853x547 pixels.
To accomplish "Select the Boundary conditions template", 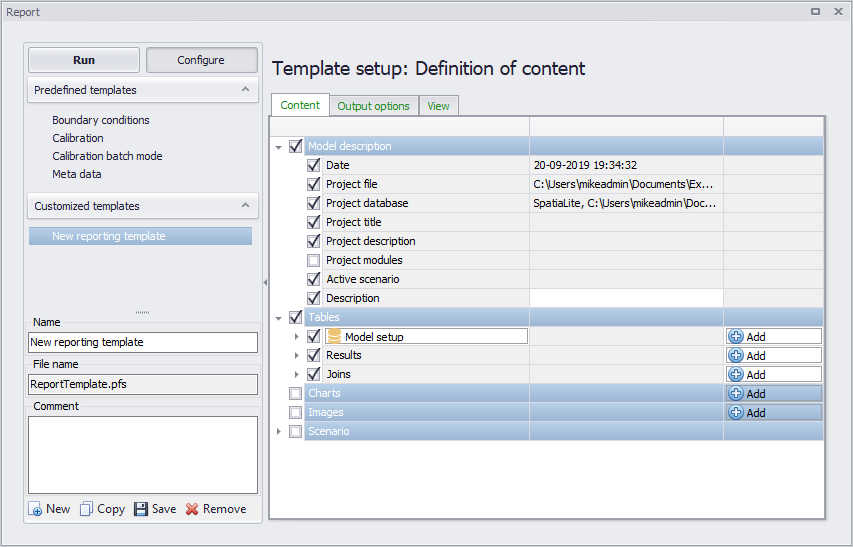I will pos(101,120).
